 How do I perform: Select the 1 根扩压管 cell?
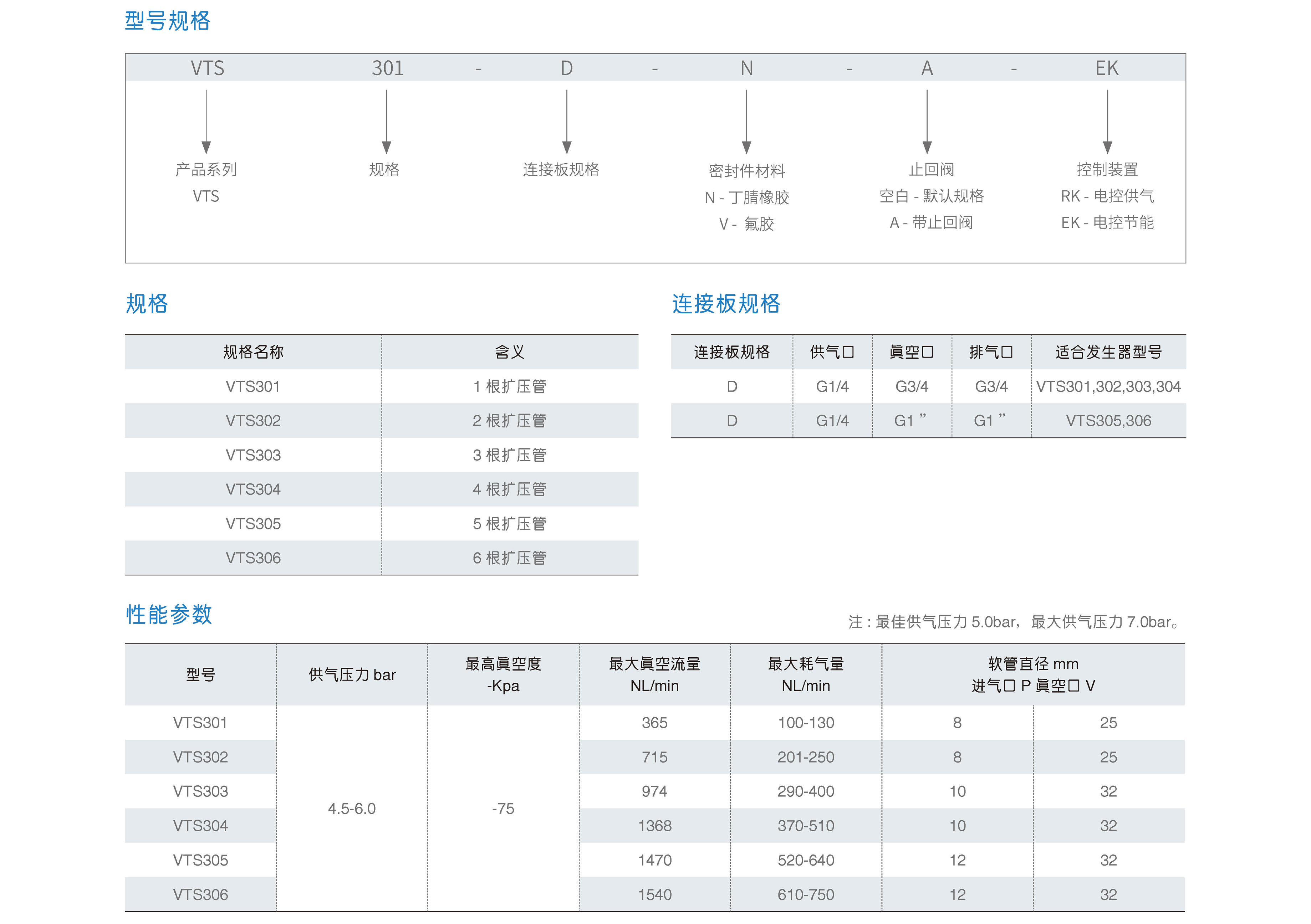[509, 386]
